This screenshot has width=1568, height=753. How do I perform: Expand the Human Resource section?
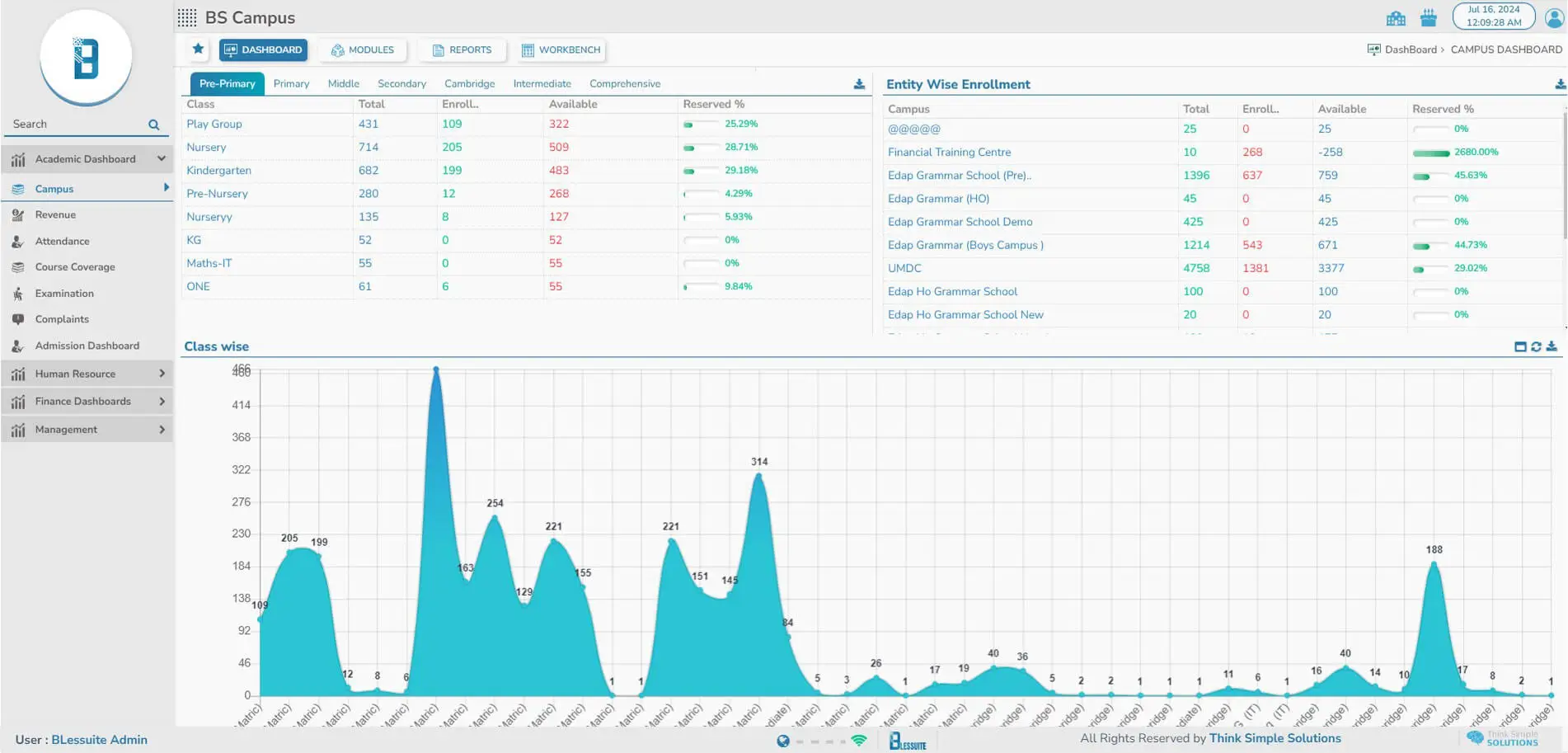coord(162,374)
